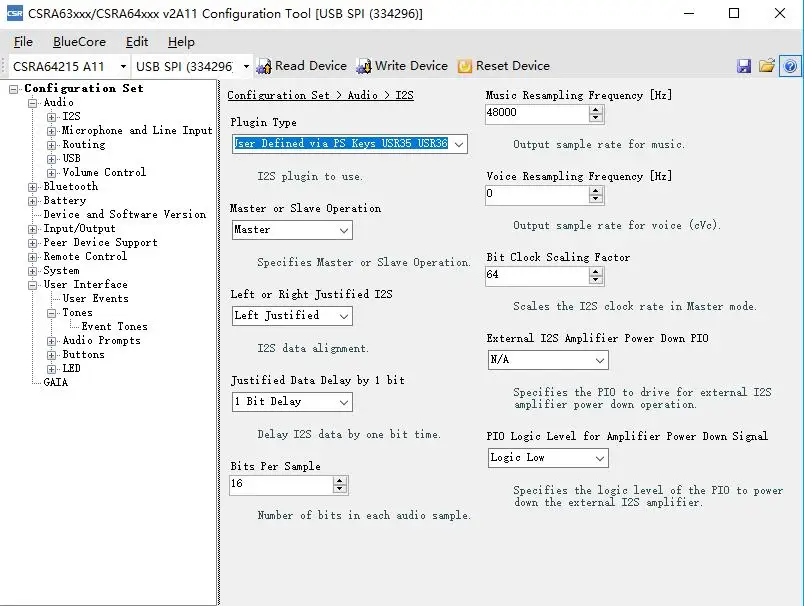Viewport: 804px width, 606px height.
Task: Expand the Input/Output tree node
Action: tap(33, 229)
